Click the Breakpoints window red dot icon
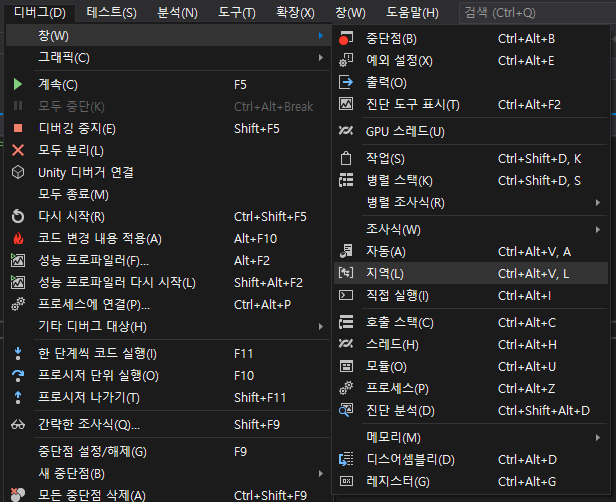The height and width of the screenshot is (502, 616). (x=346, y=38)
